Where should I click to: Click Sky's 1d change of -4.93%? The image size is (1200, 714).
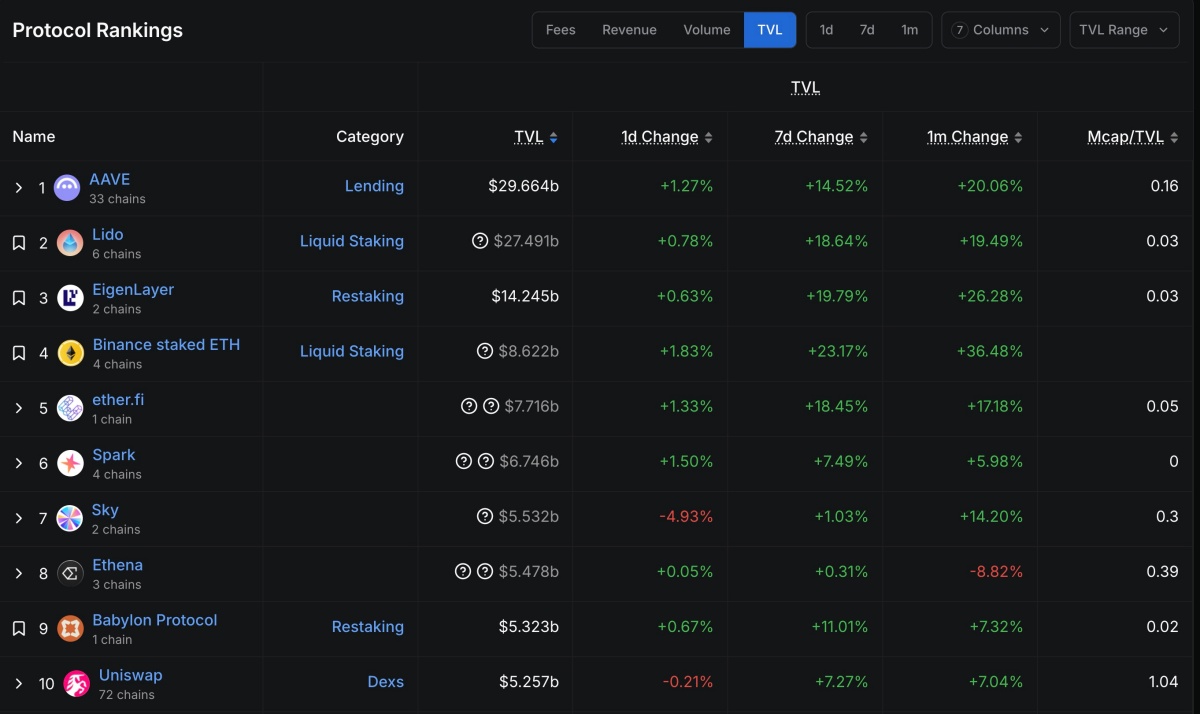686,516
